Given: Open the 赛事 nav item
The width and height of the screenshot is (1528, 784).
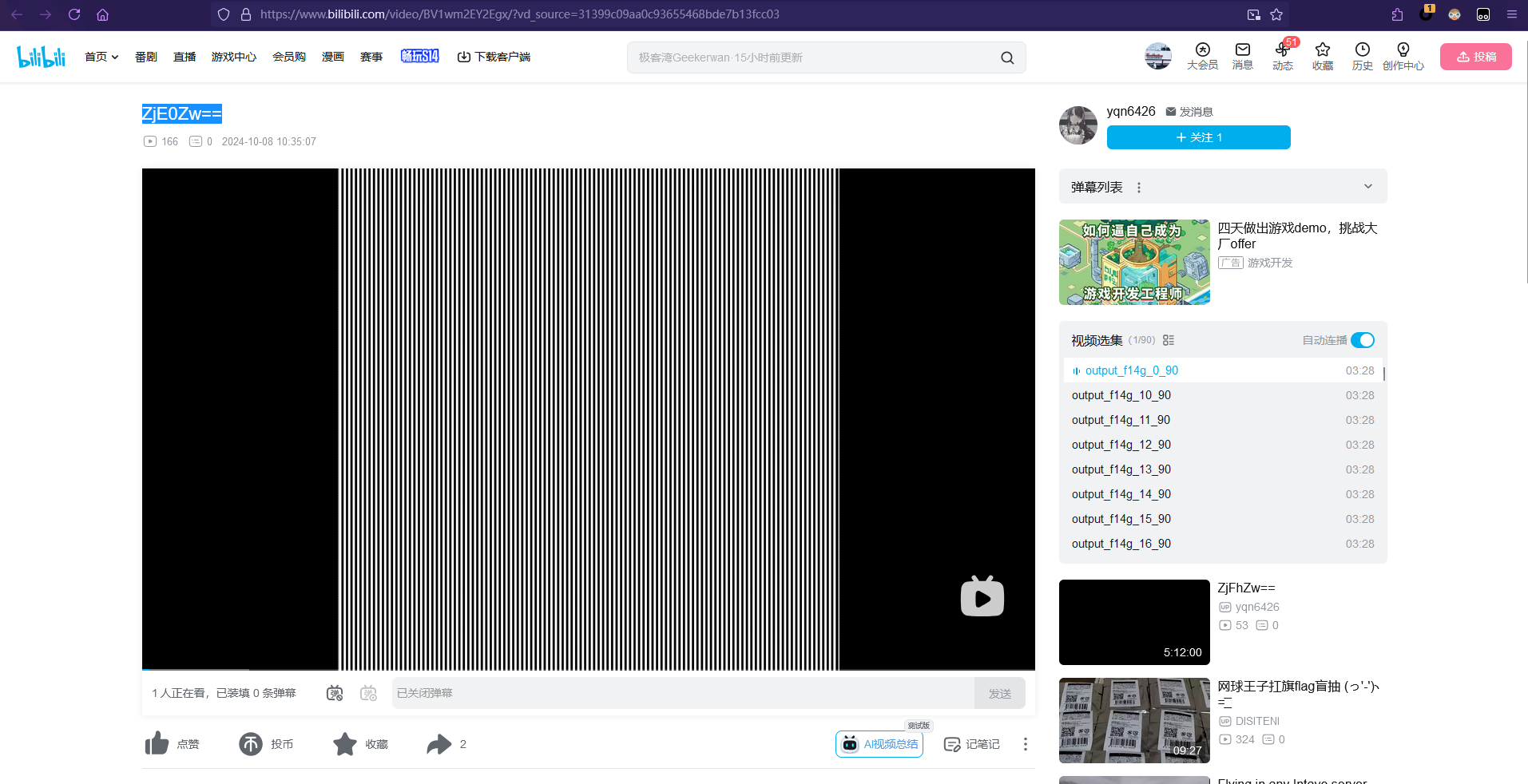Looking at the screenshot, I should (371, 57).
